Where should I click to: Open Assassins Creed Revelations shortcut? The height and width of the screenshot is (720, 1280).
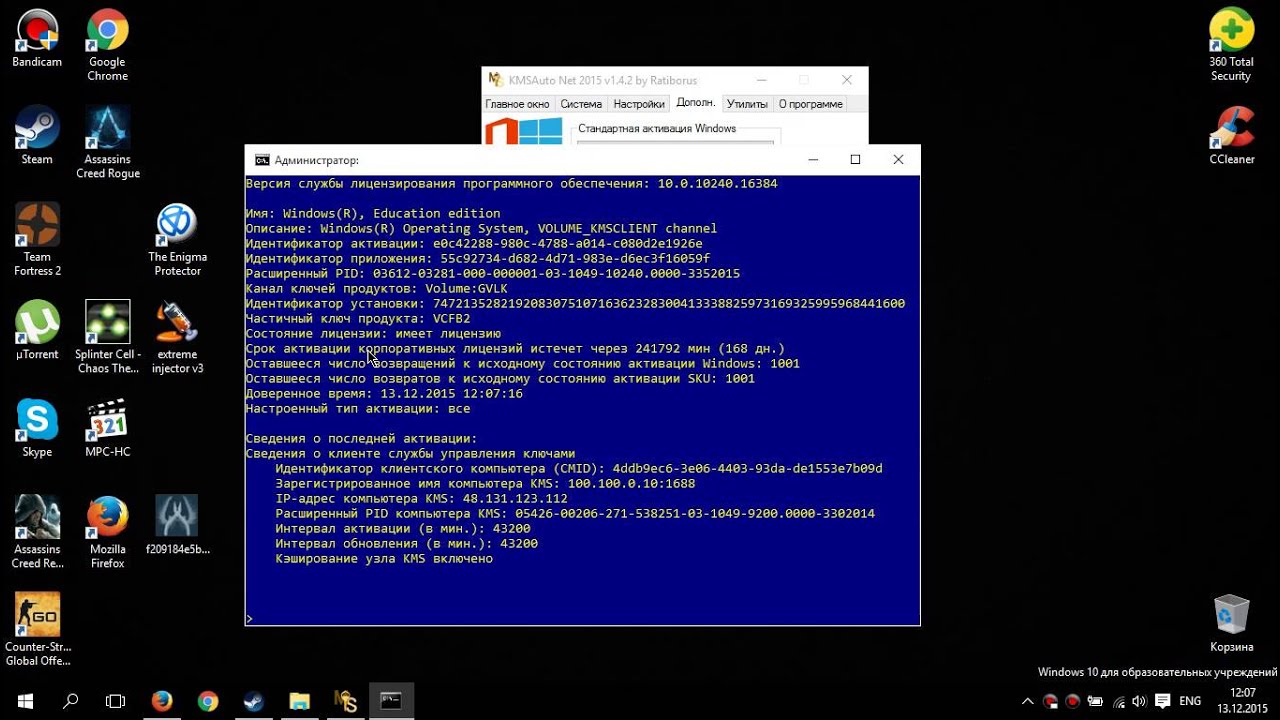(x=37, y=532)
